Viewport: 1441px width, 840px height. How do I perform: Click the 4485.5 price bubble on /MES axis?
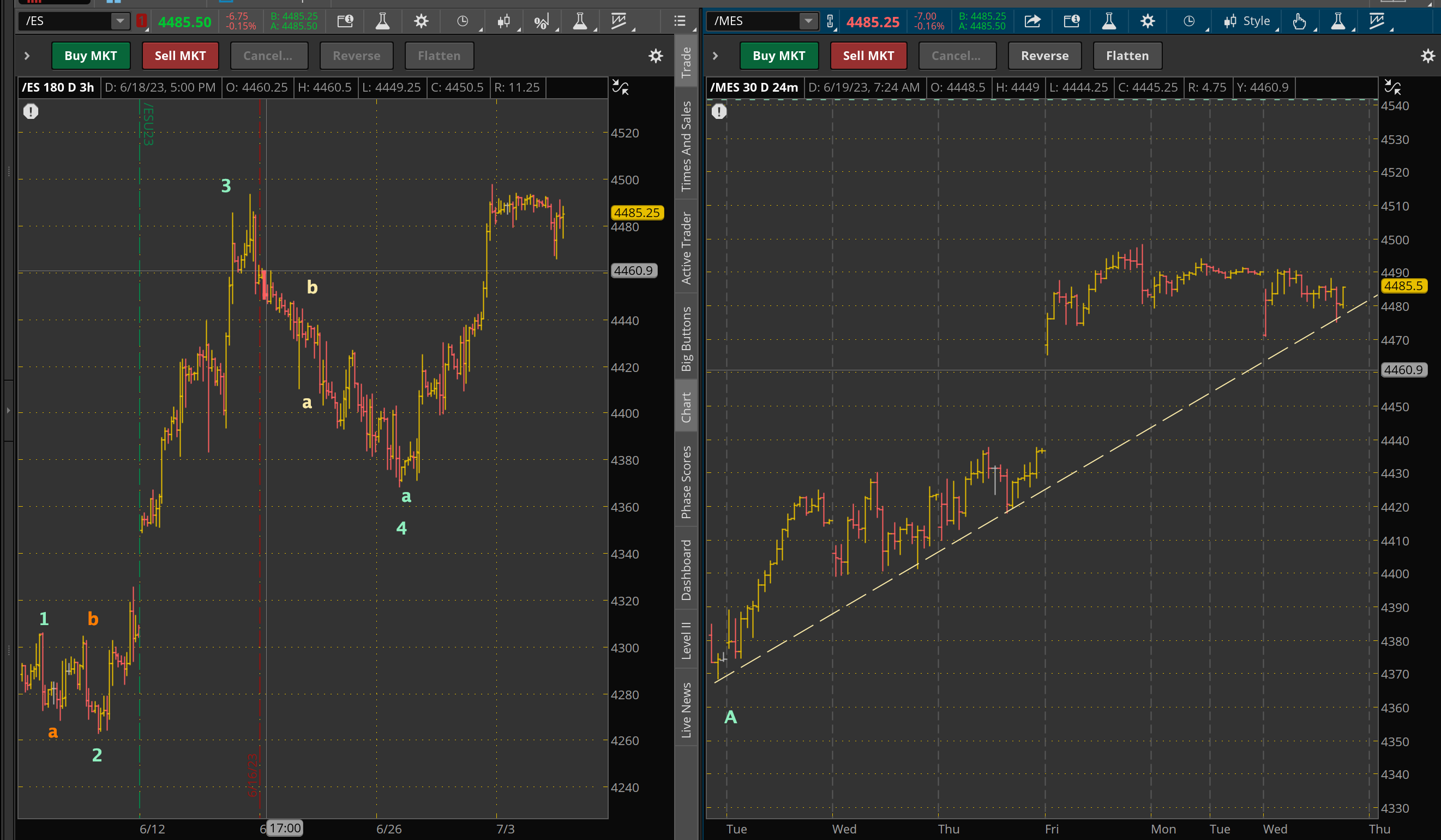pos(1404,286)
